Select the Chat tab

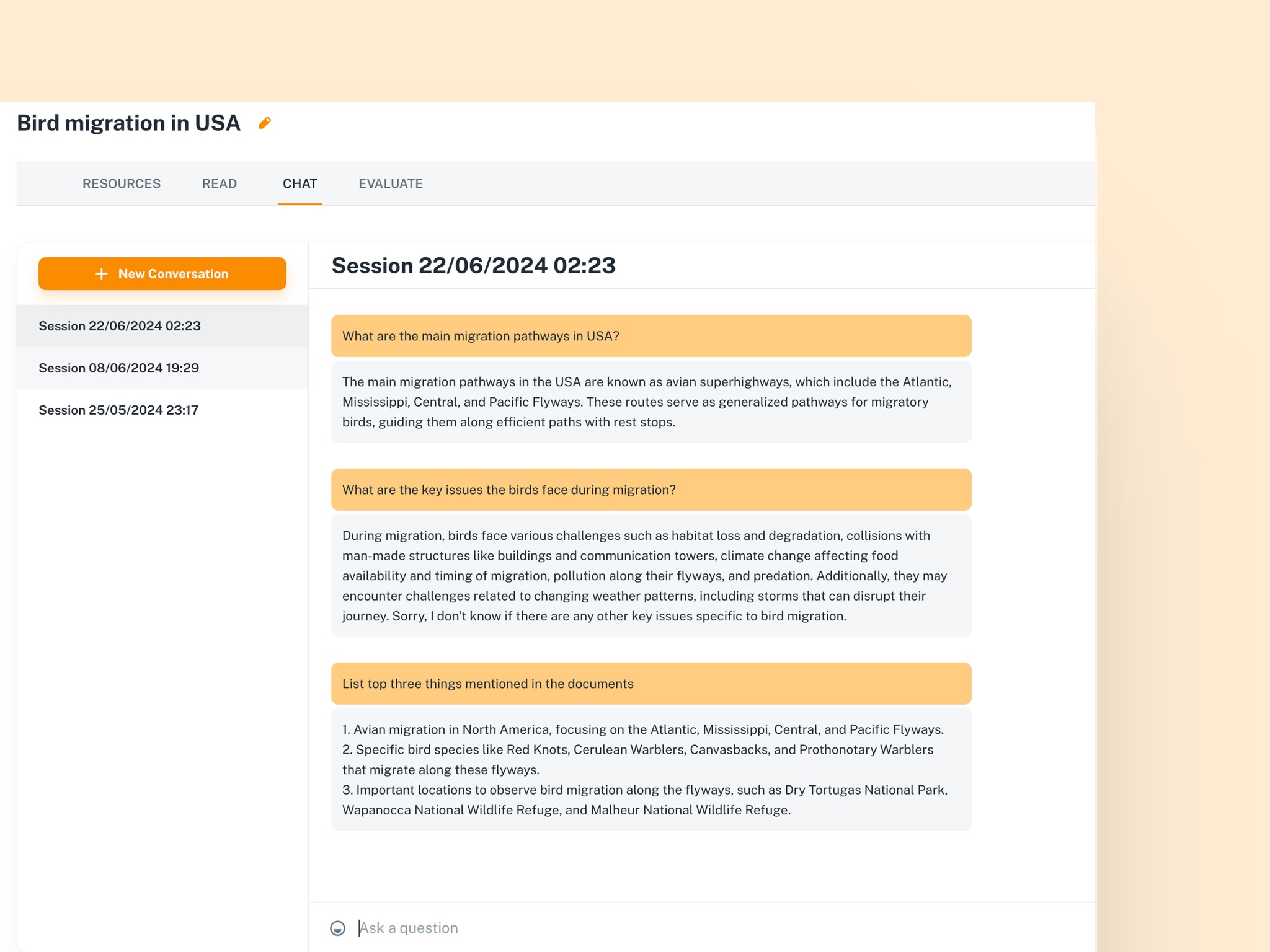point(300,183)
